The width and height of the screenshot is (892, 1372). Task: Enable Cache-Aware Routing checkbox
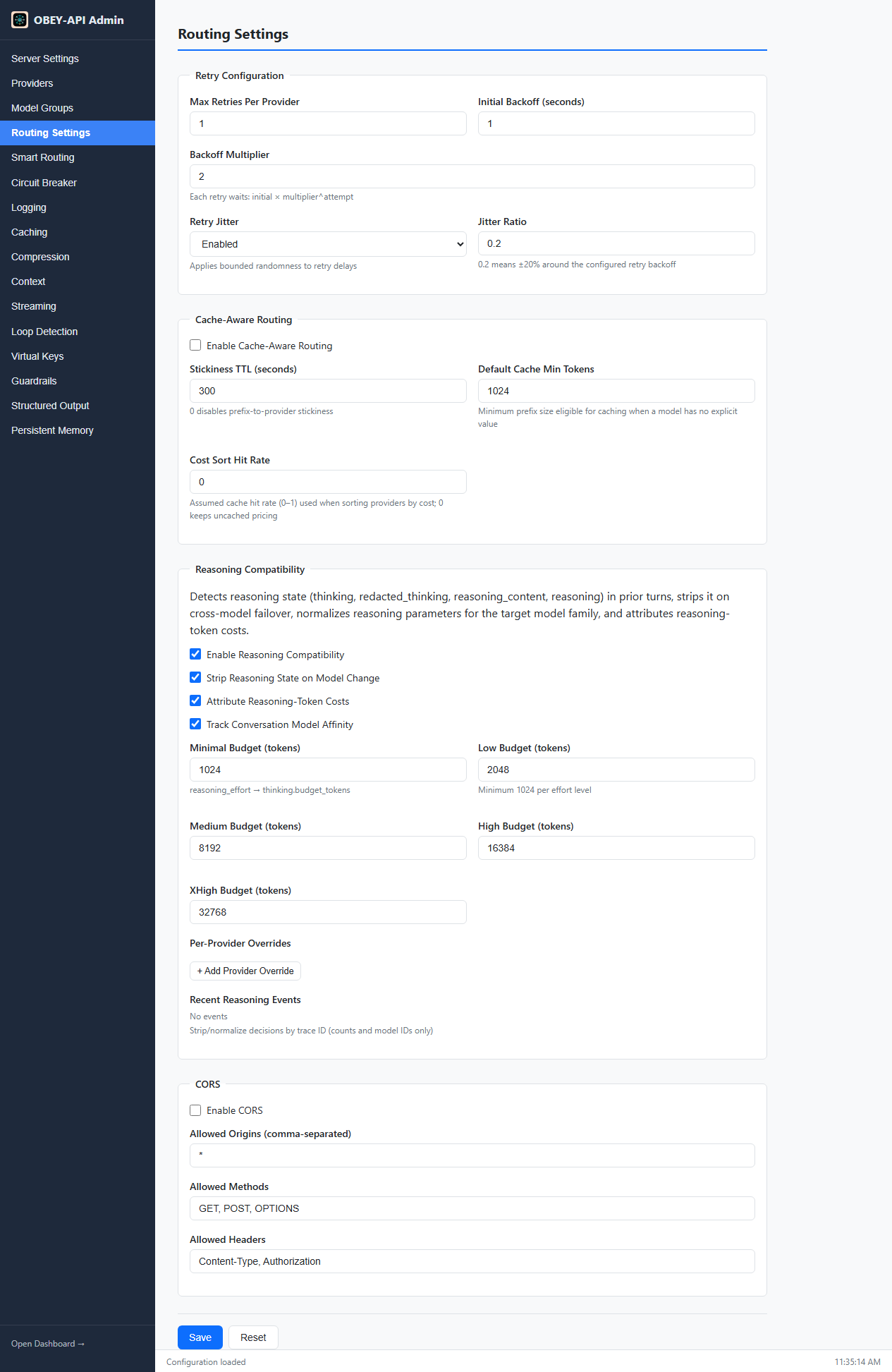click(x=195, y=345)
